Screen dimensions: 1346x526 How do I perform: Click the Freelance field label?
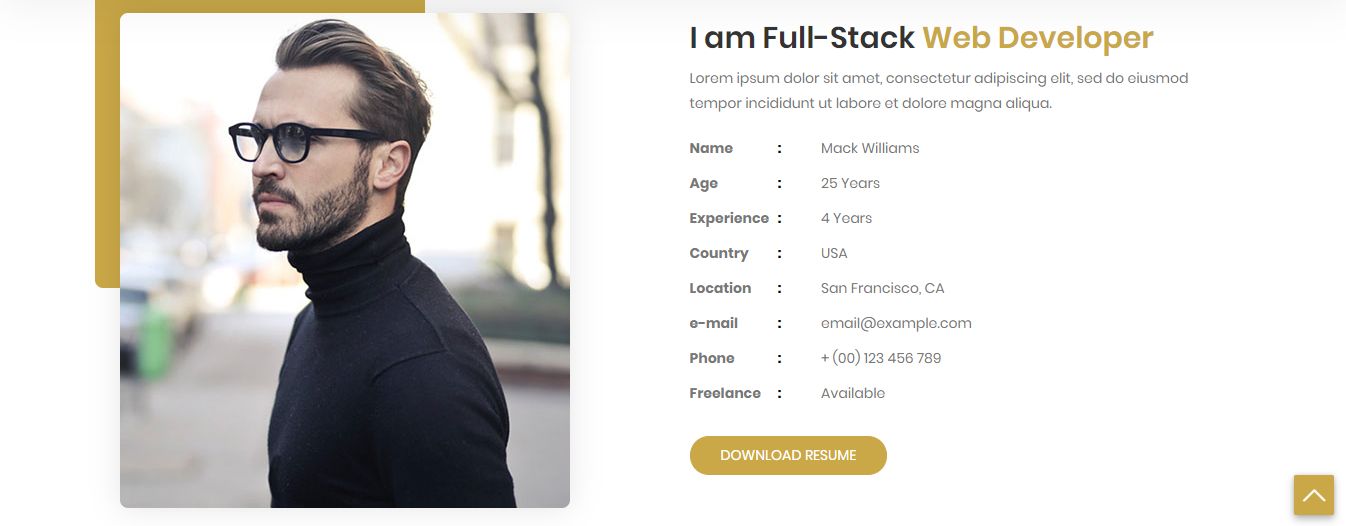point(725,393)
